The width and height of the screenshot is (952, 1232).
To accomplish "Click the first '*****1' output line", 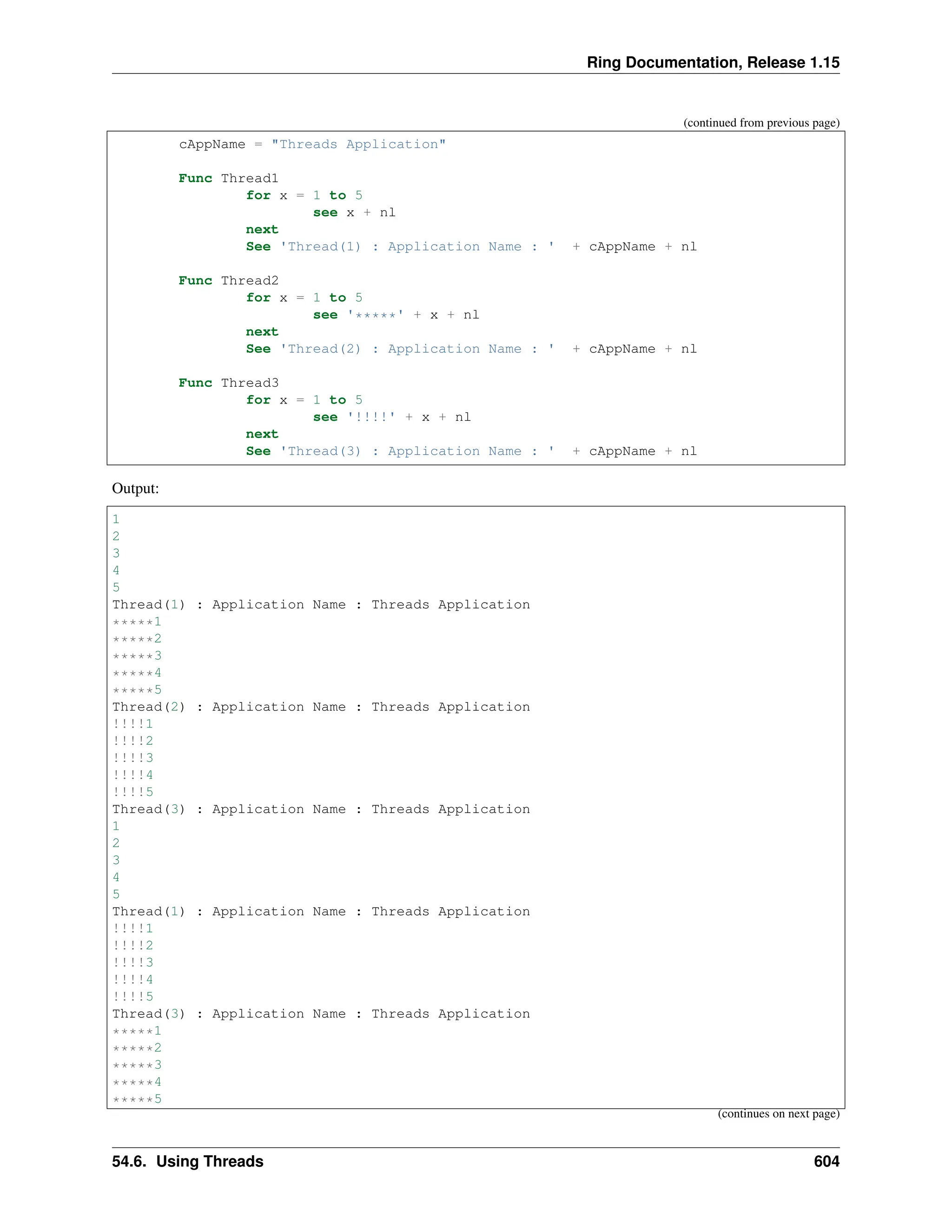I will [137, 622].
